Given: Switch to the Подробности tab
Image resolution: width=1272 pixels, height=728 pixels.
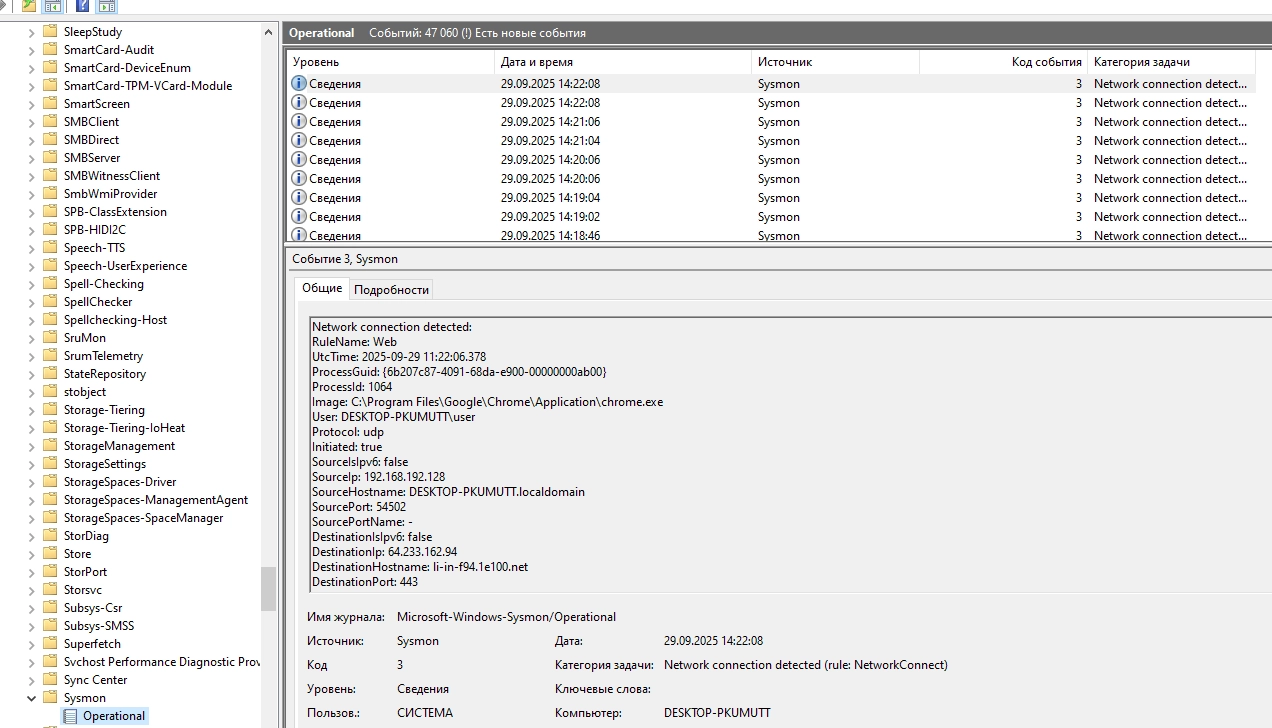Looking at the screenshot, I should (391, 290).
